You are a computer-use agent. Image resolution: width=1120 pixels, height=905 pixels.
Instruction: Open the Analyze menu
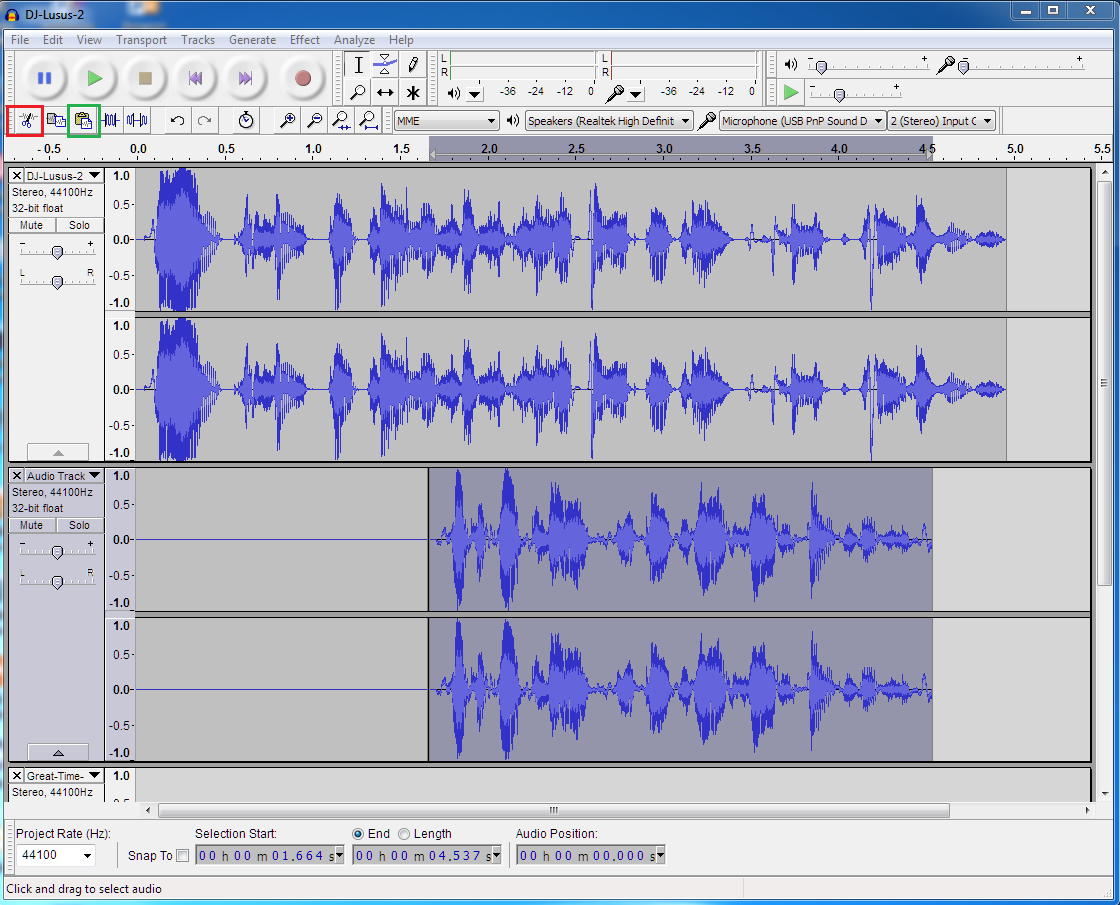point(355,40)
